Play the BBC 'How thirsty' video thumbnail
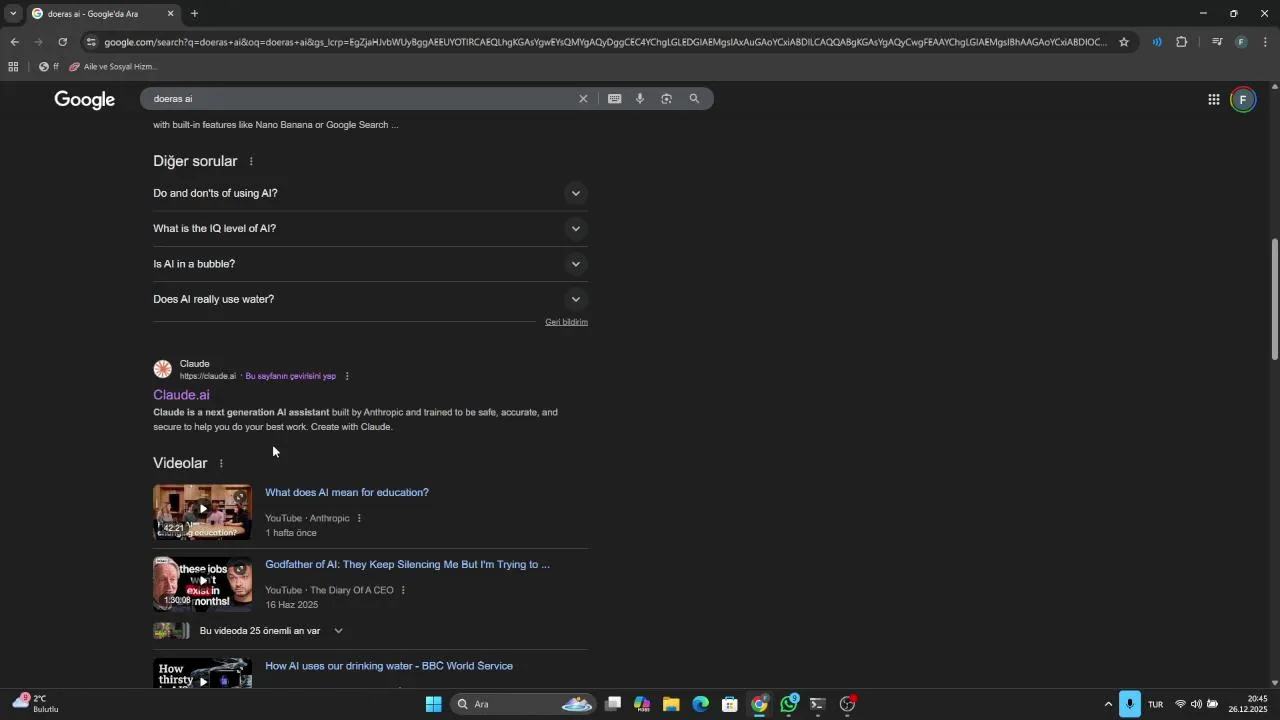Image resolution: width=1280 pixels, height=720 pixels. [x=202, y=673]
